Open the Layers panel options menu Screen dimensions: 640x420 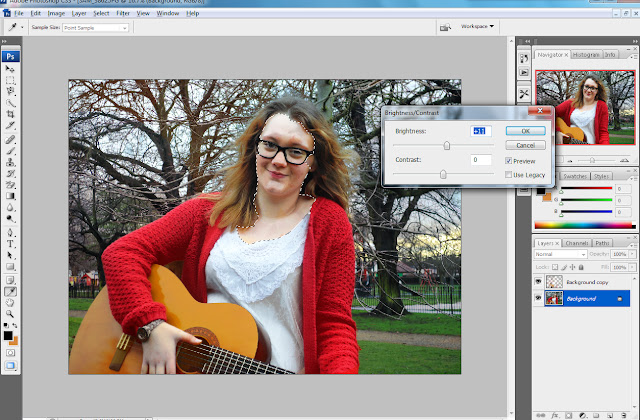point(634,246)
